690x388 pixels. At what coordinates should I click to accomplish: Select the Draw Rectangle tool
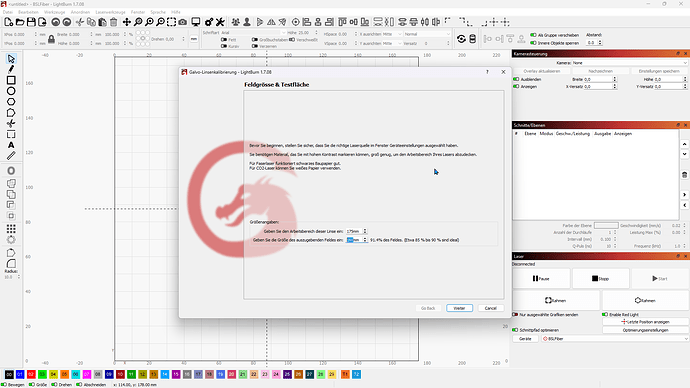pos(11,80)
